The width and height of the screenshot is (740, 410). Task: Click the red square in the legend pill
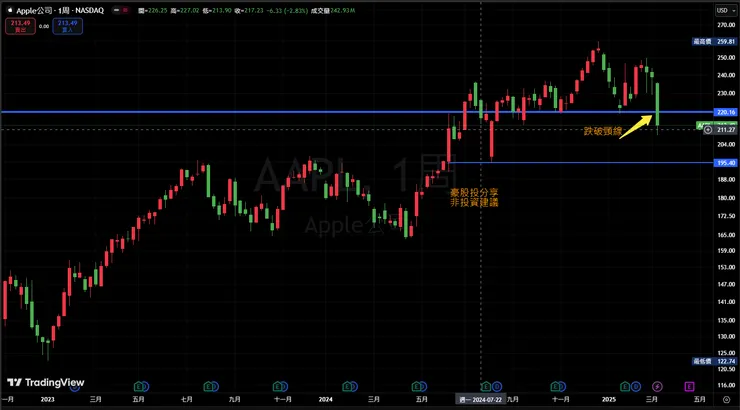coord(126,10)
